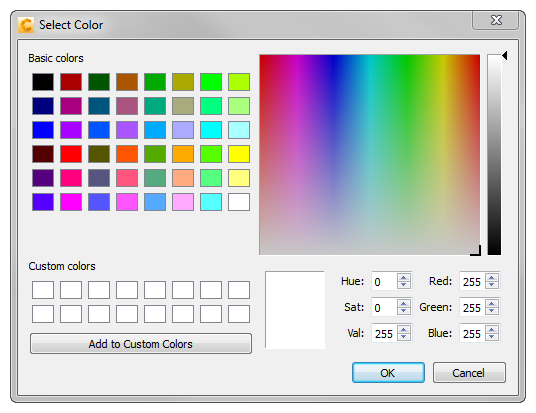Select the pale yellow swatch in fifth row
The width and height of the screenshot is (536, 413).
coord(239,178)
